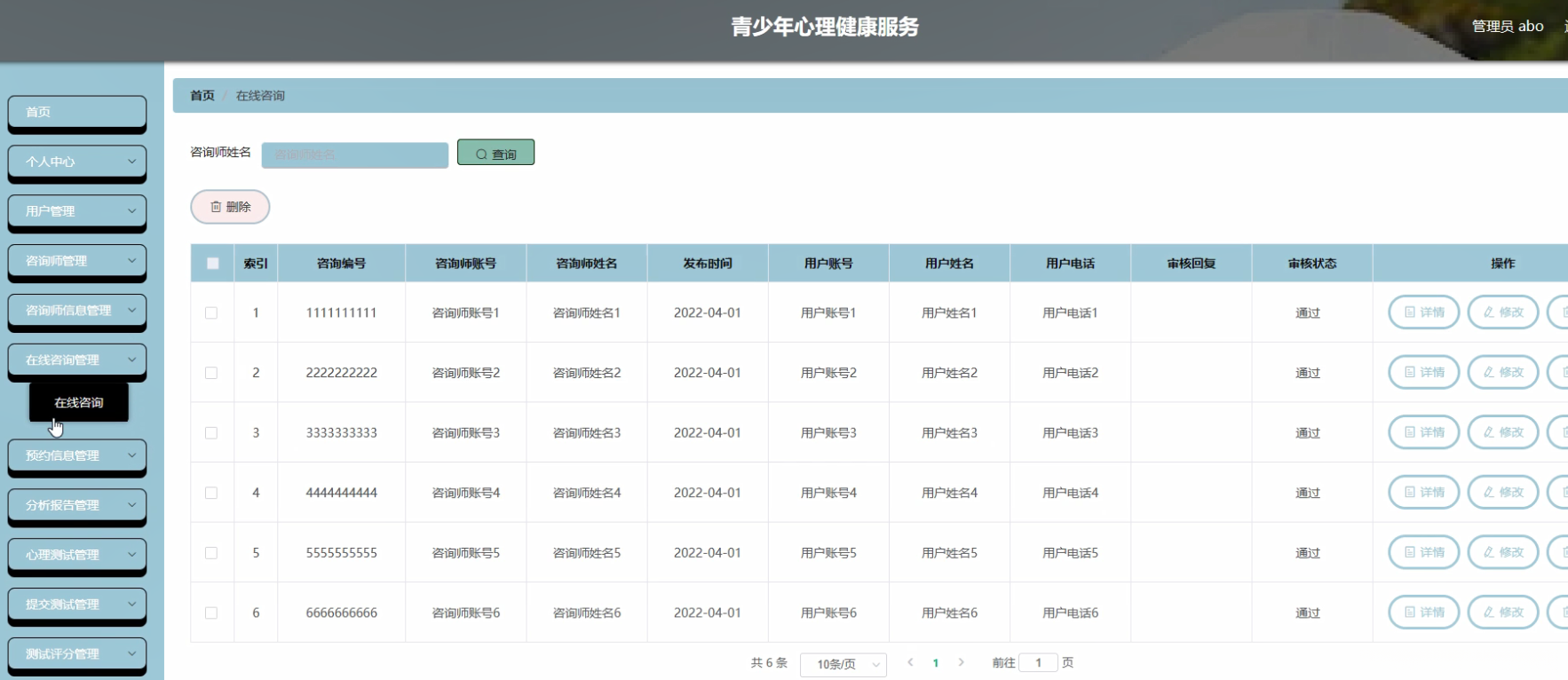1568x680 pixels.
Task: Click the 审核状态 column header
Action: [x=1312, y=264]
